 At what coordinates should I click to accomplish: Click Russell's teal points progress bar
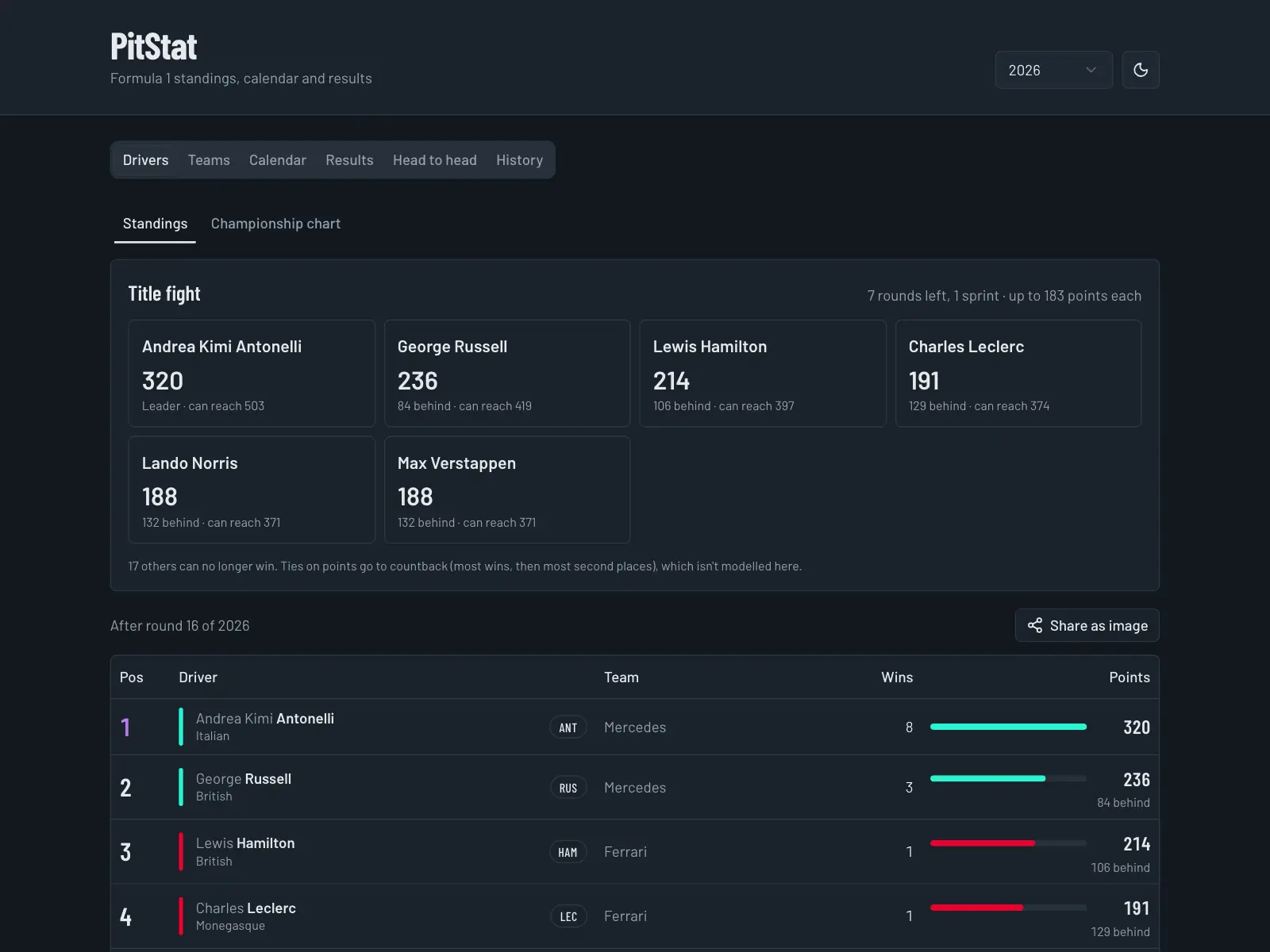tap(1008, 779)
